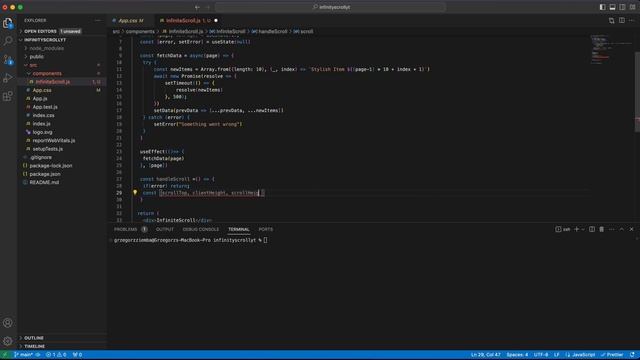Close the terminal panel
640x360 pixels.
point(631,229)
